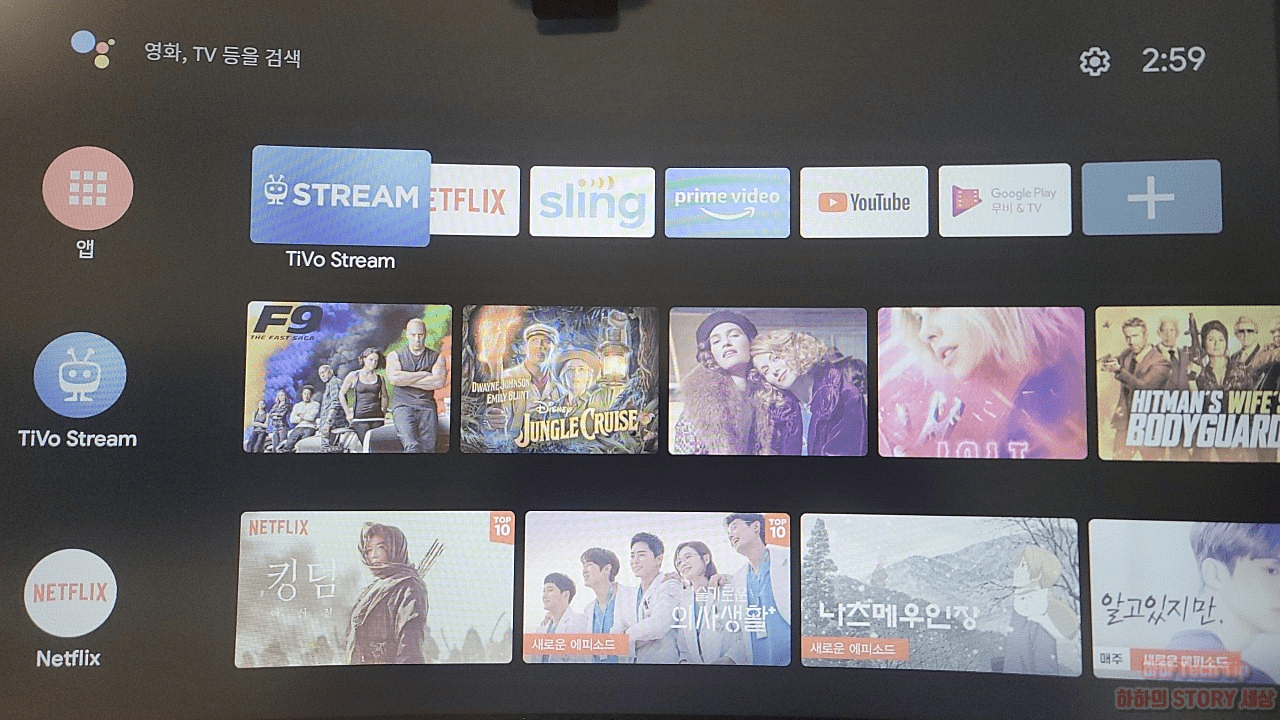1280x720 pixels.
Task: Open the pink Jolt movie poster
Action: point(982,383)
